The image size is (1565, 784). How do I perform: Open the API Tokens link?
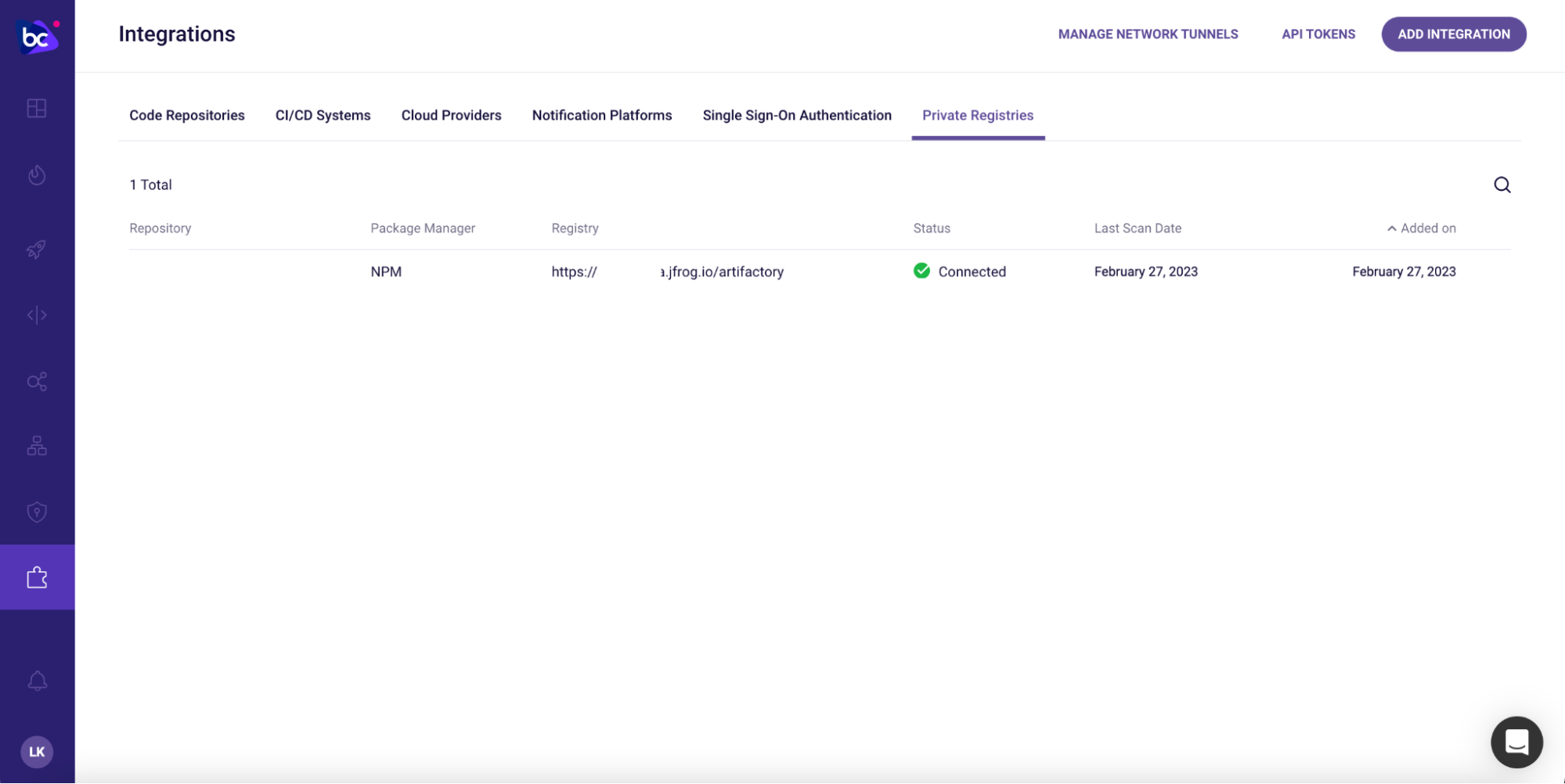coord(1318,34)
